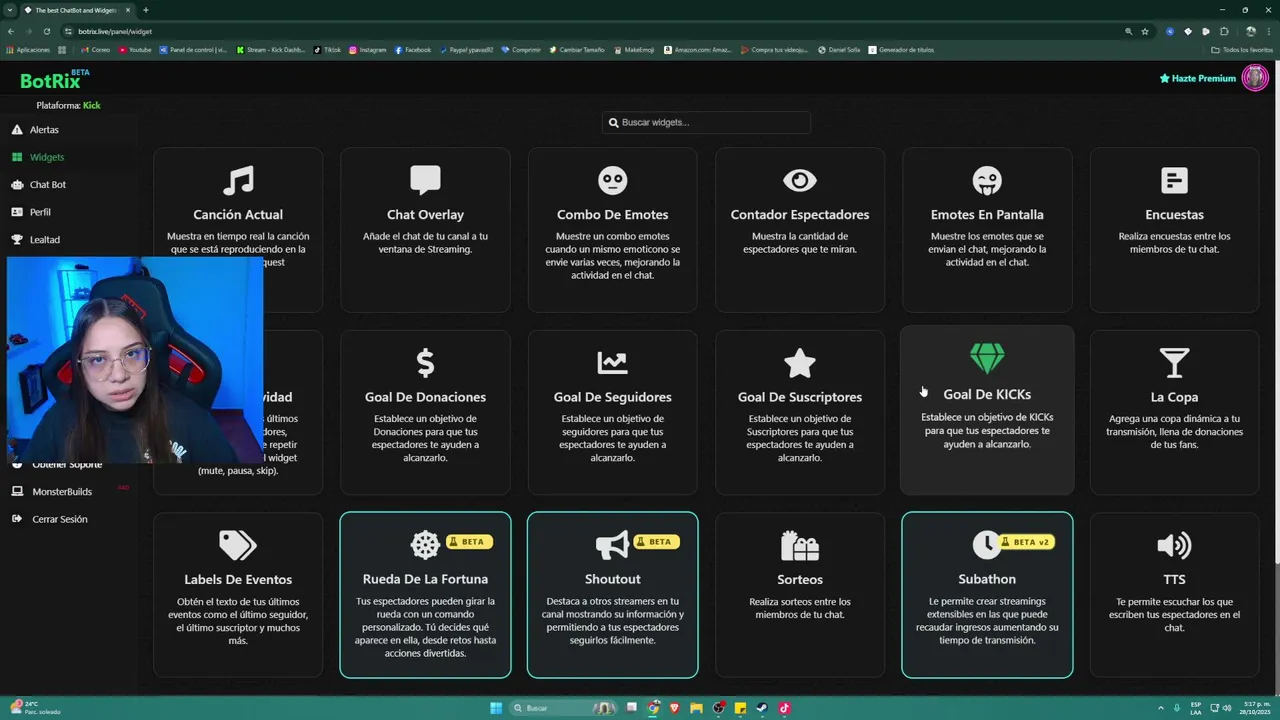1280x720 pixels.
Task: Click the Goal De Seguidores chart icon
Action: tap(613, 363)
